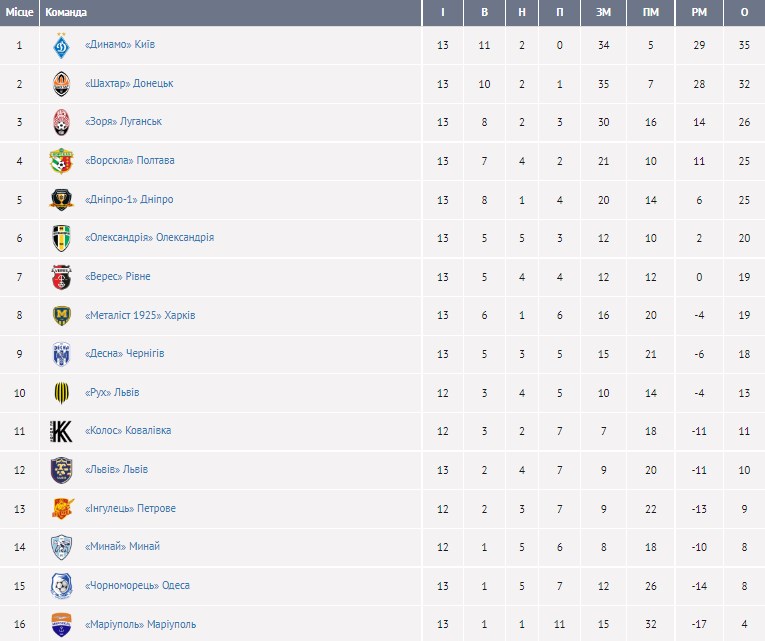Click the Shakhtar Donetsk club logo
The height and width of the screenshot is (641, 765).
pyautogui.click(x=61, y=84)
